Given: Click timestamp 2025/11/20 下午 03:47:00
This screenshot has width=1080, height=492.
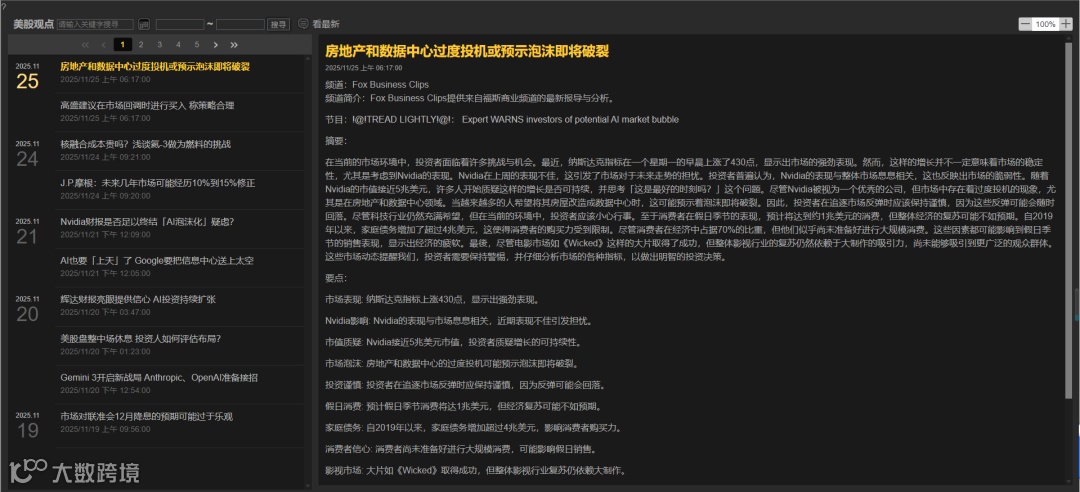Looking at the screenshot, I should 105,312.
